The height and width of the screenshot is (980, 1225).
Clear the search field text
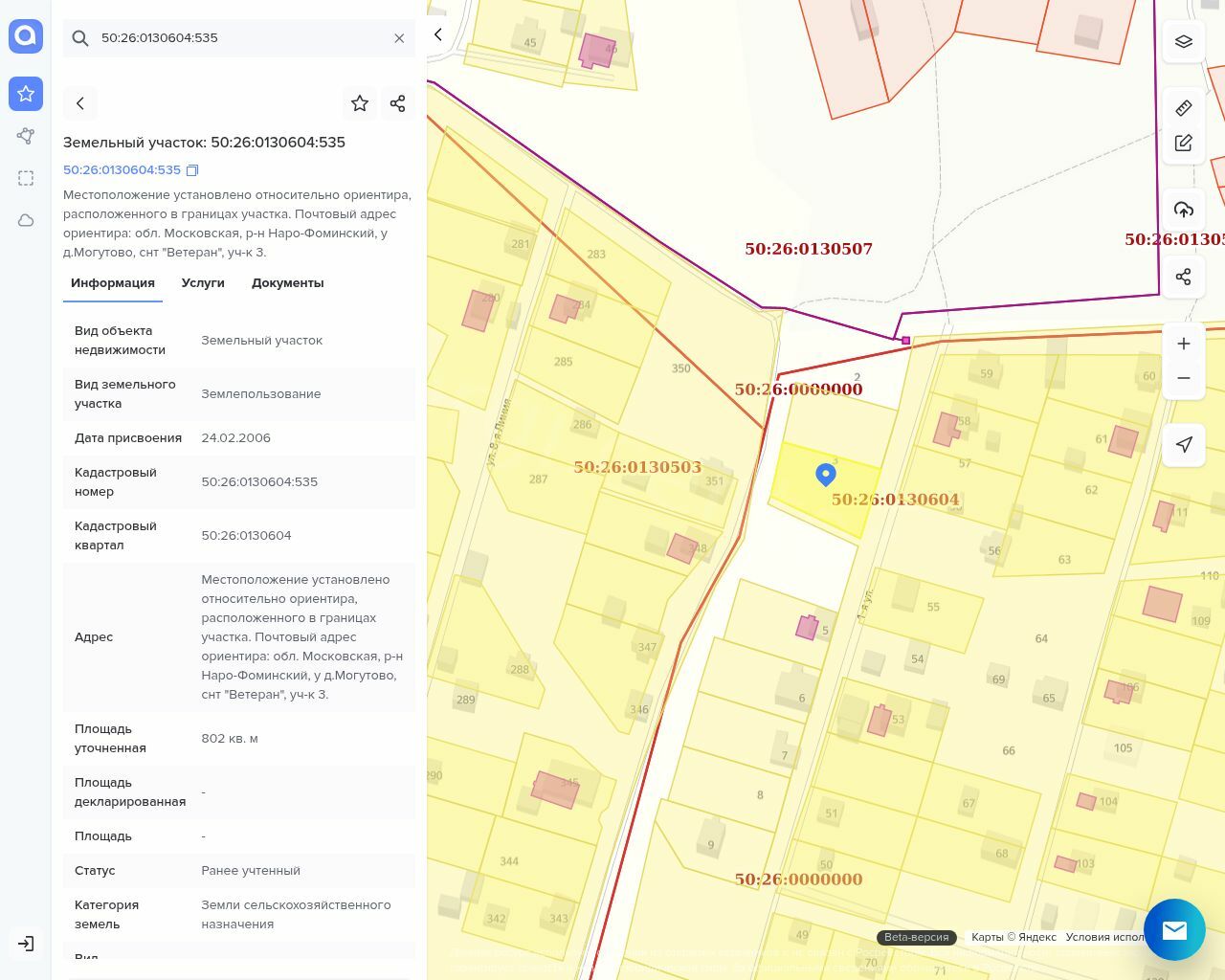pos(399,38)
